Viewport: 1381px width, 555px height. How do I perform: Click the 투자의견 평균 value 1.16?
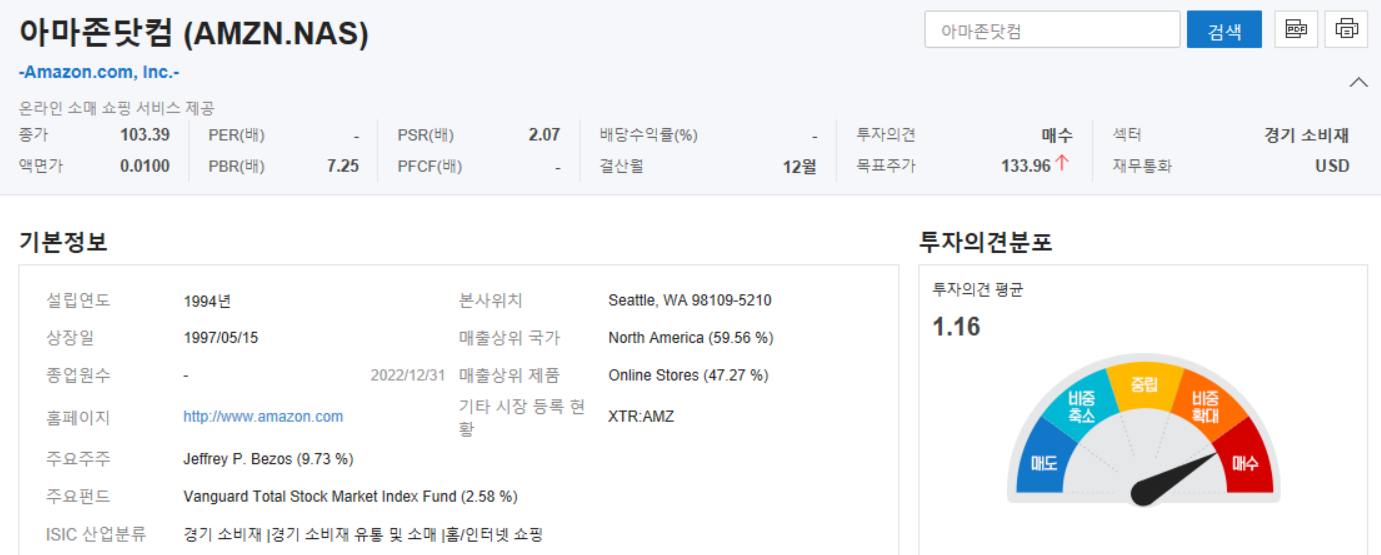956,327
